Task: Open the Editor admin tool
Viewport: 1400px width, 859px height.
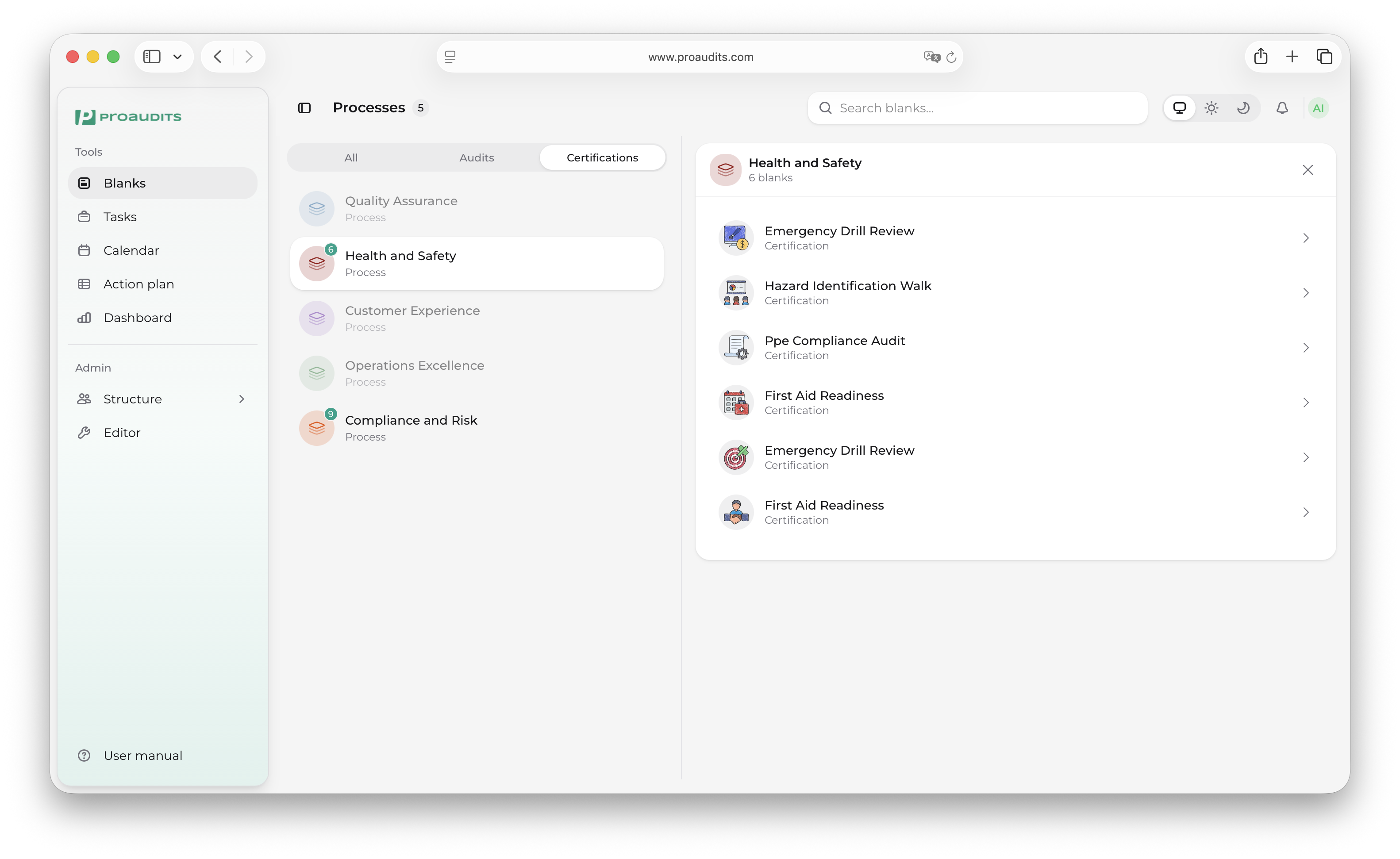Action: [162, 432]
